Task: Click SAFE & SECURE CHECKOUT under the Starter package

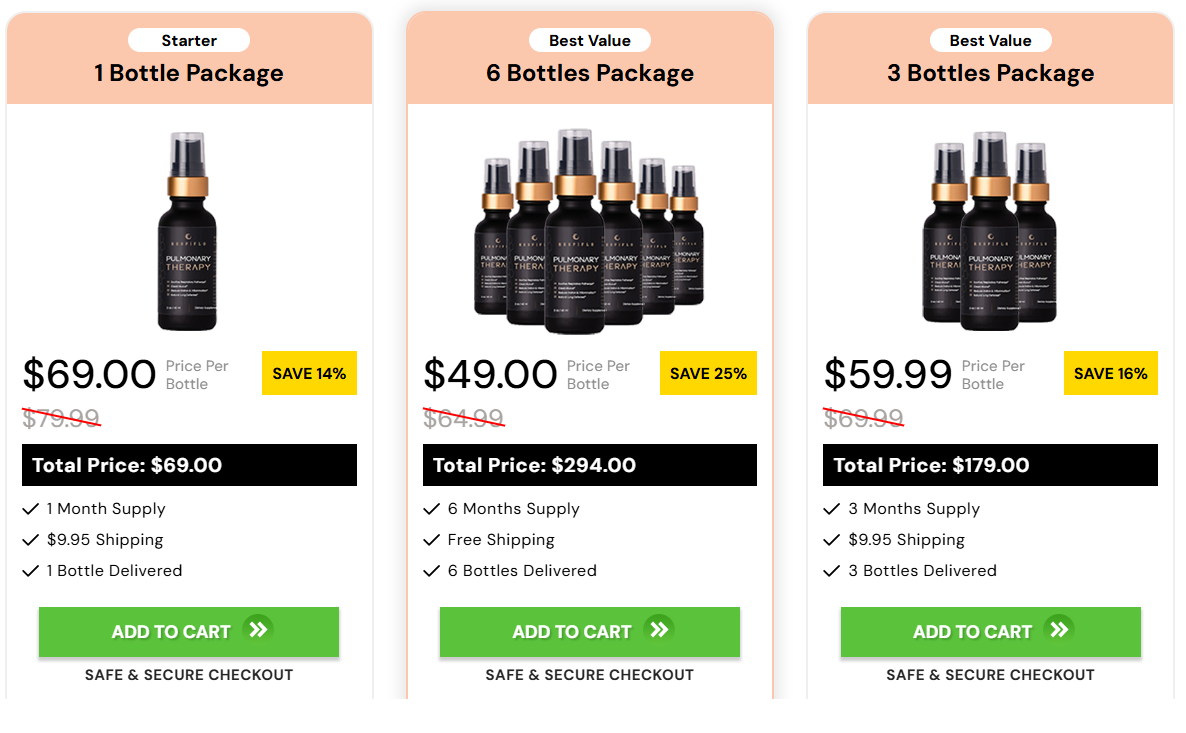Action: pos(189,675)
